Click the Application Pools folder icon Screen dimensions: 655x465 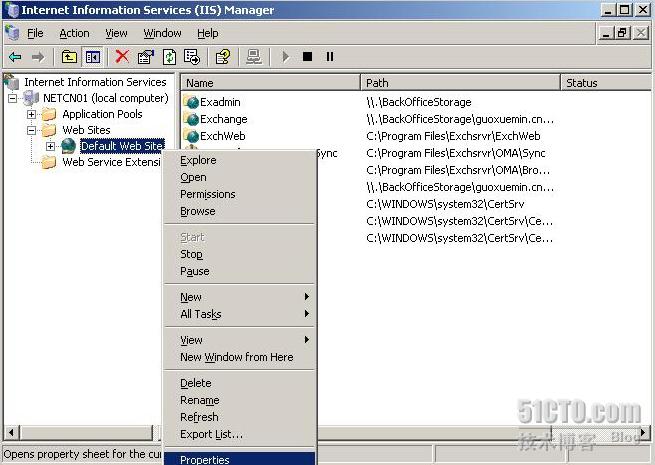coord(49,114)
